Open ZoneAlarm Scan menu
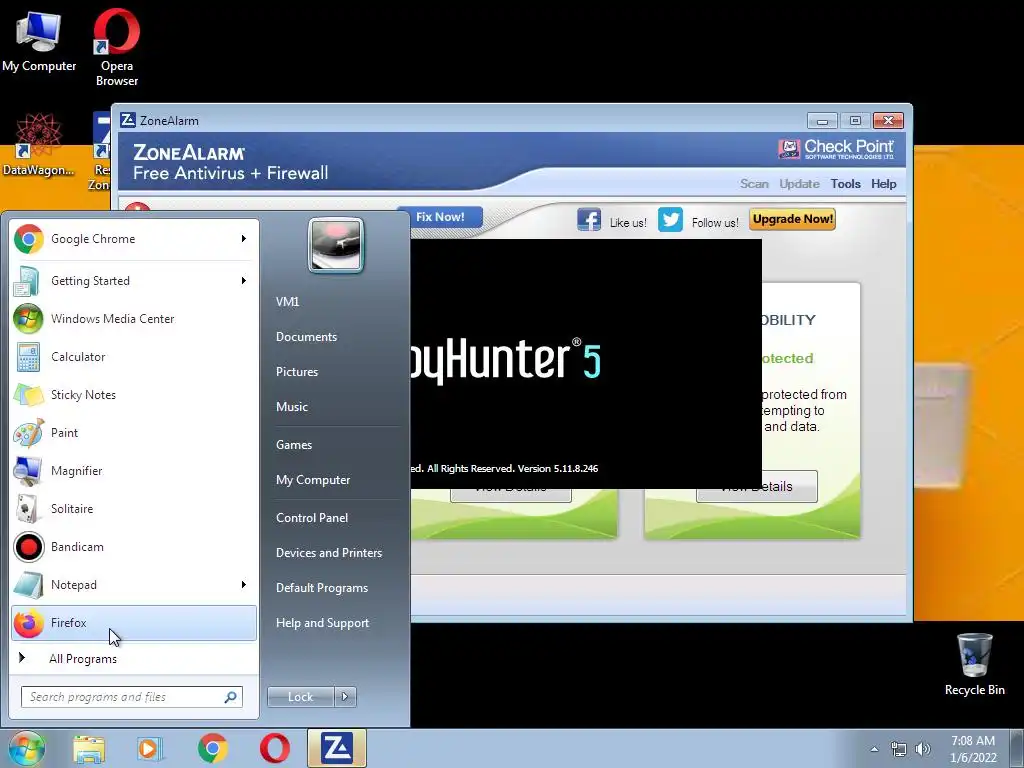This screenshot has height=768, width=1024. (x=754, y=184)
